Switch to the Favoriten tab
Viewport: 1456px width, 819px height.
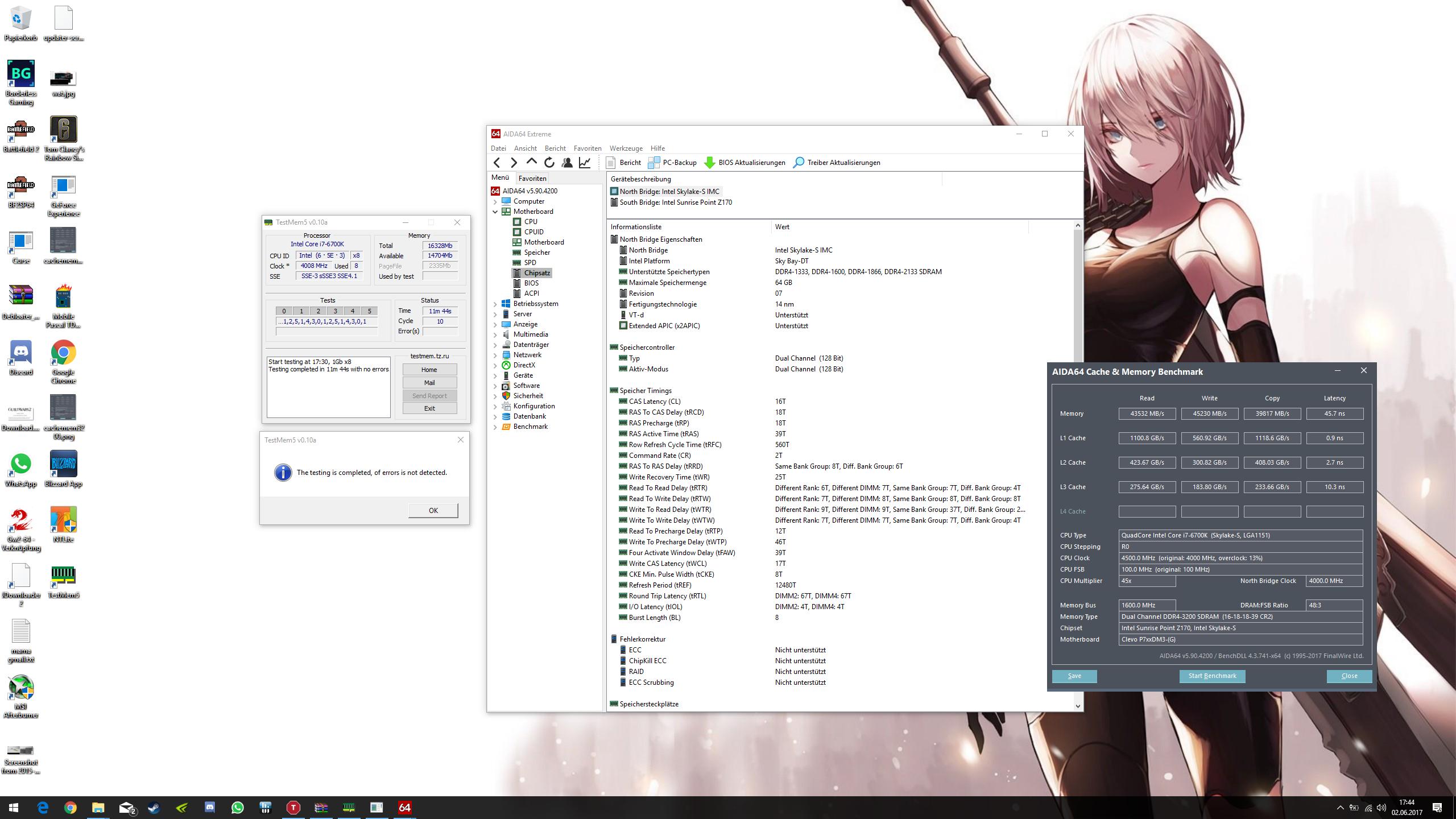[x=532, y=178]
